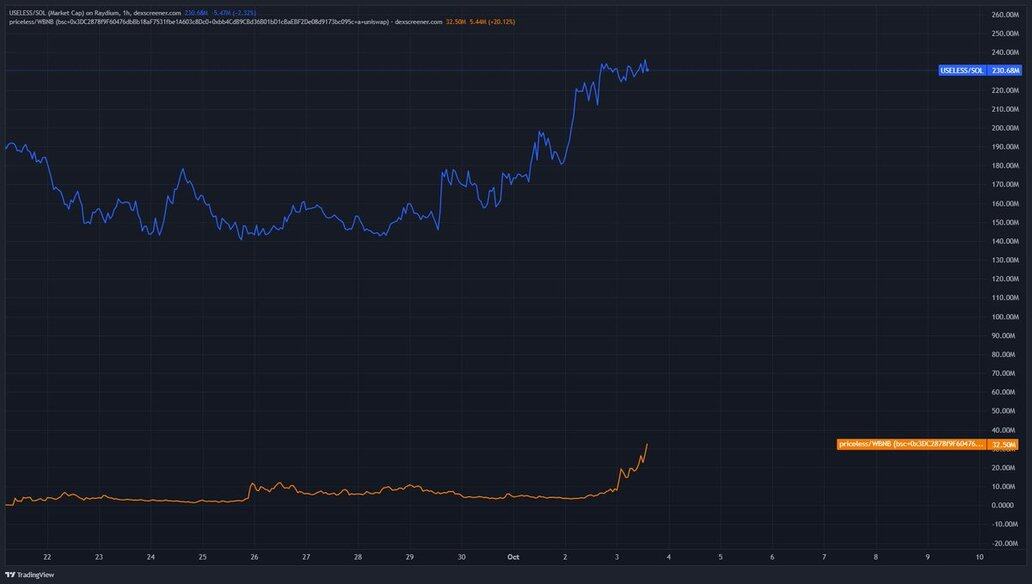Click the Oct label on the time axis
This screenshot has width=1032, height=584.
[513, 556]
